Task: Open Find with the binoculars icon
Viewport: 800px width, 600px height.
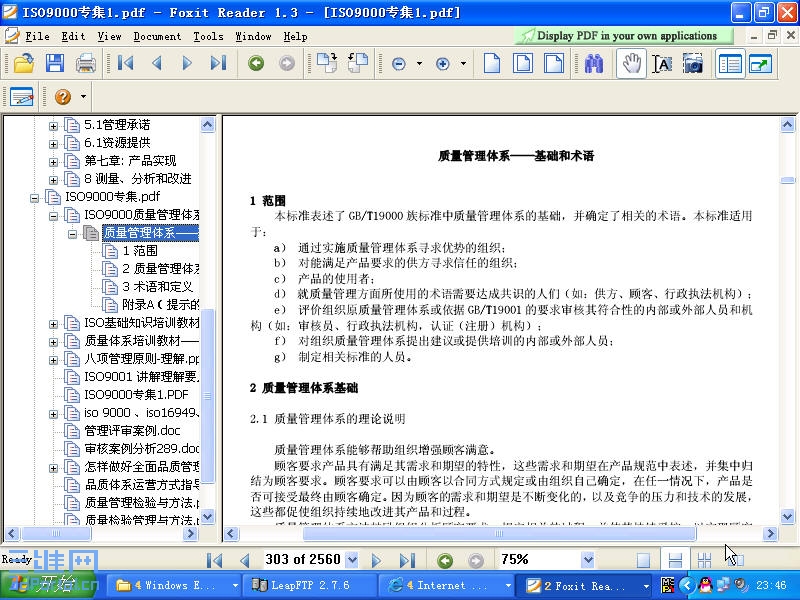Action: pos(593,64)
